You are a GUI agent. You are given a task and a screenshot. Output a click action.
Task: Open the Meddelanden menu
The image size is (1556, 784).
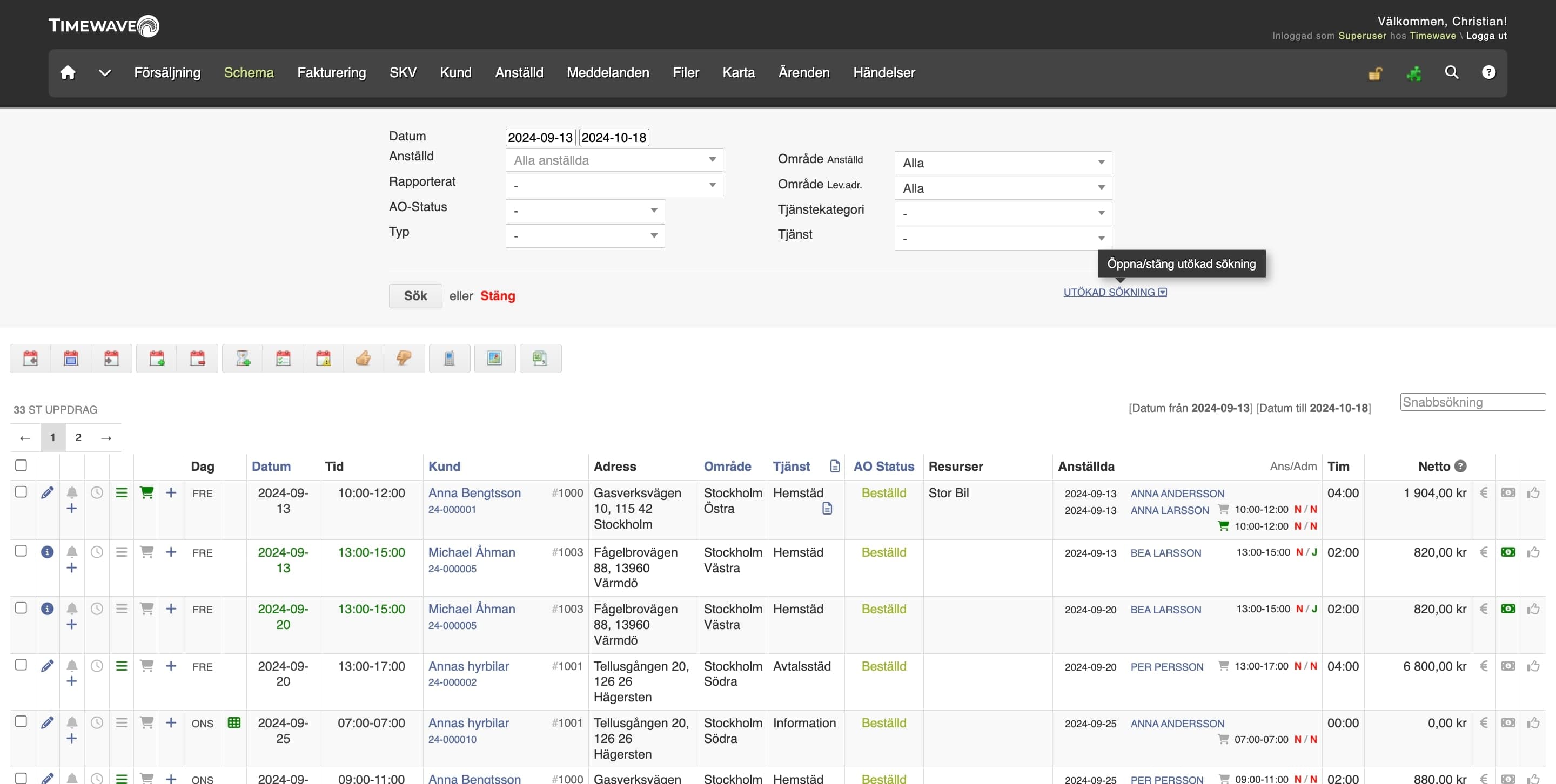point(608,72)
